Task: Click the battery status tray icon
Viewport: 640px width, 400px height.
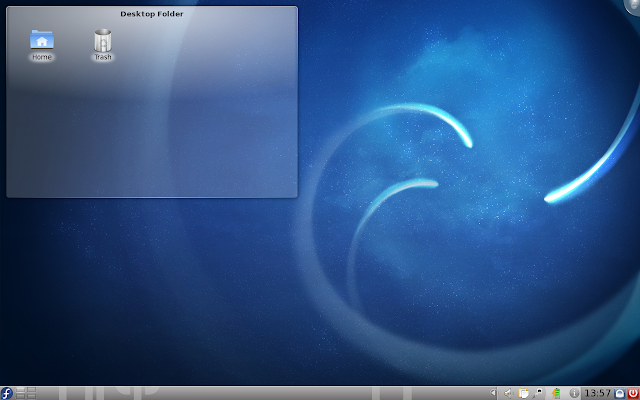Action: coord(555,392)
